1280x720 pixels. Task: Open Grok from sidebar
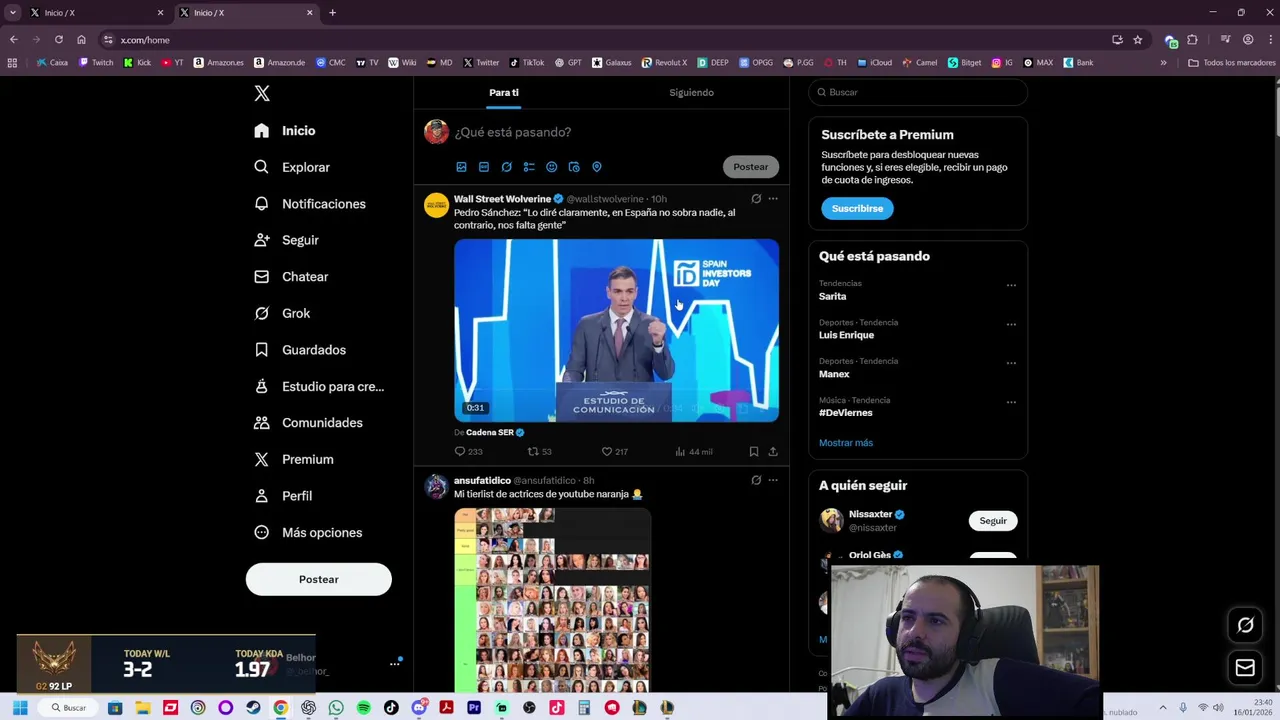coord(282,313)
